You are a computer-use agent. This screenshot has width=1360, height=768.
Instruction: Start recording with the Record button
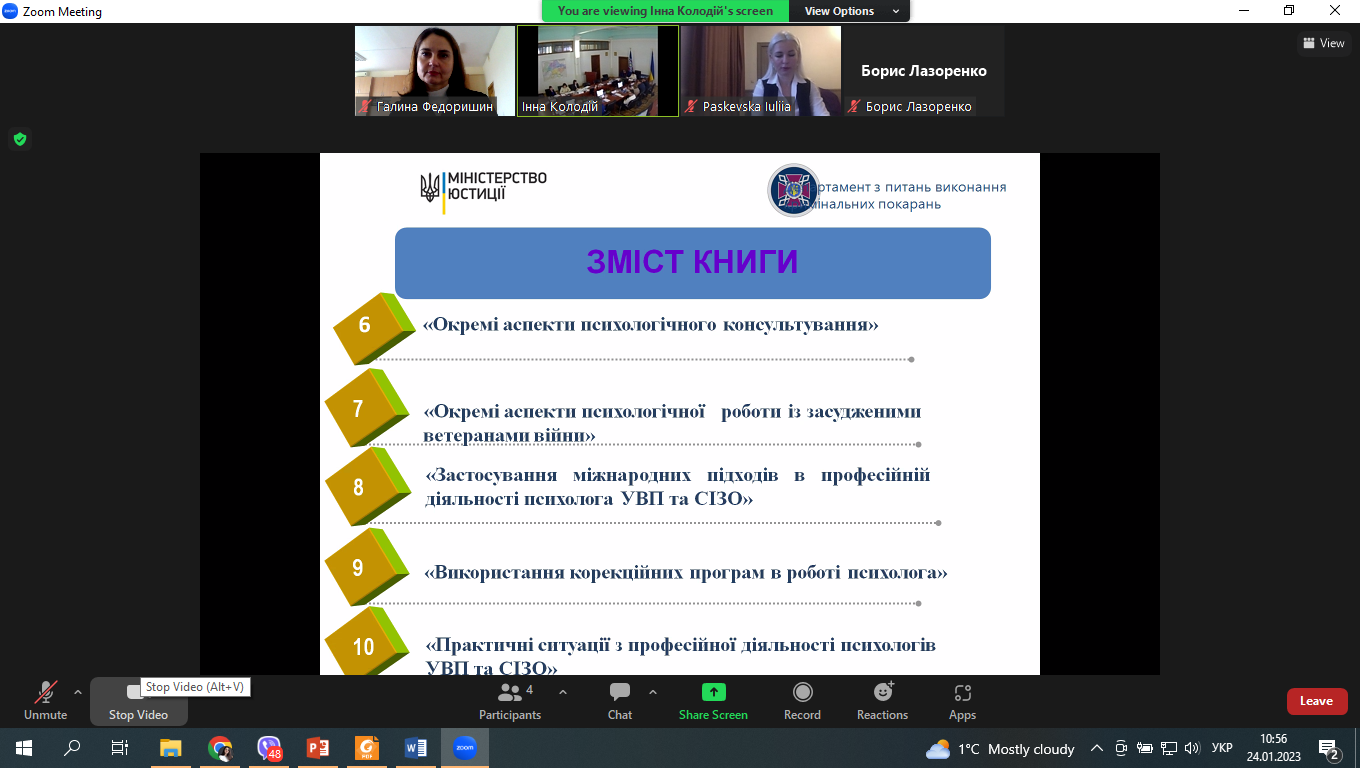click(x=802, y=700)
